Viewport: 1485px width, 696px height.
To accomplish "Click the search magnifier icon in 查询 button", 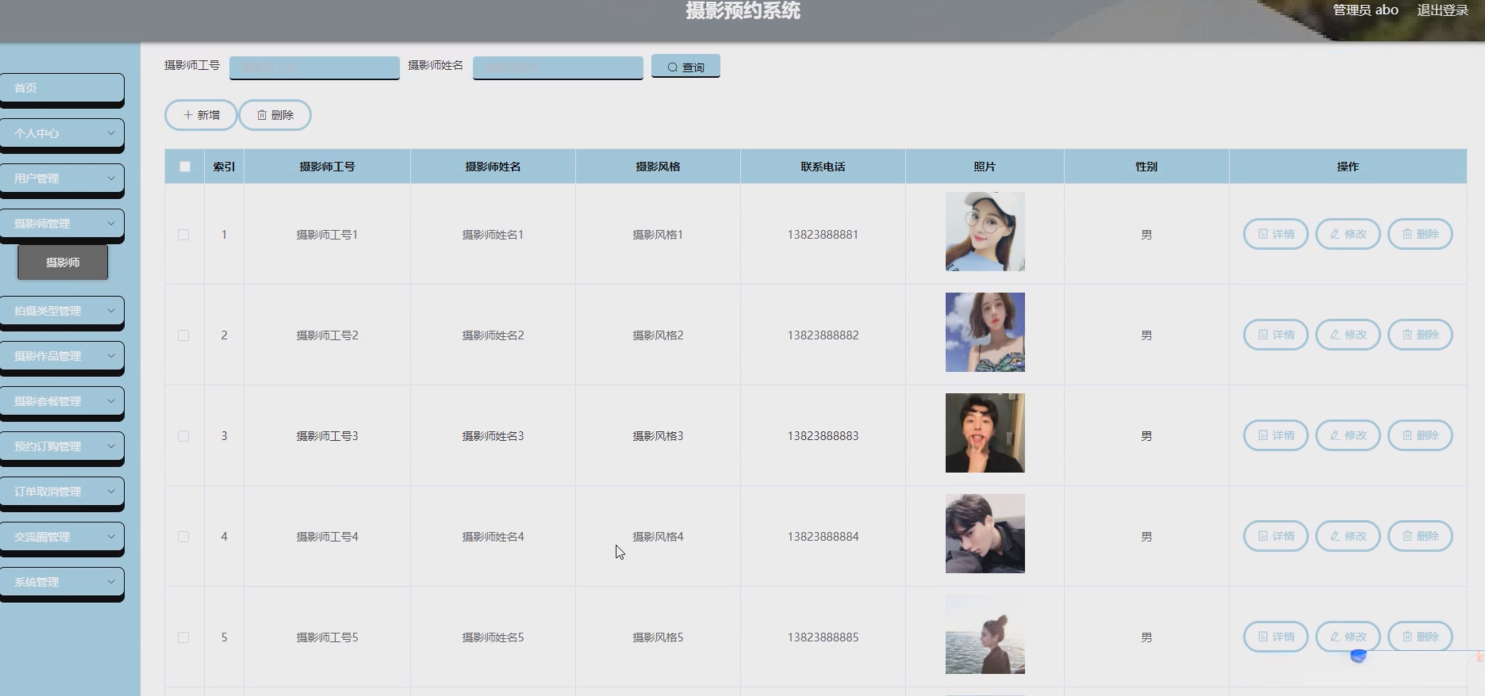I will [x=673, y=67].
